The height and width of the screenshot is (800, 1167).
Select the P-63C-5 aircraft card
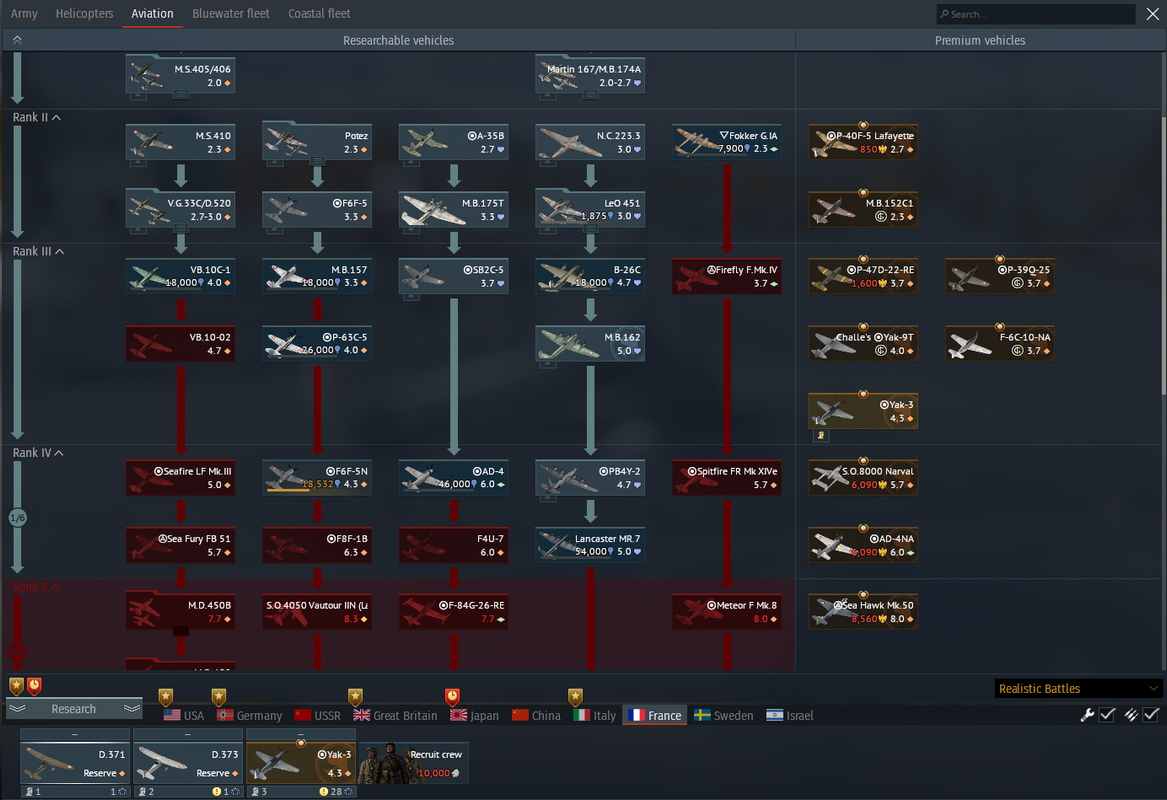[x=317, y=344]
